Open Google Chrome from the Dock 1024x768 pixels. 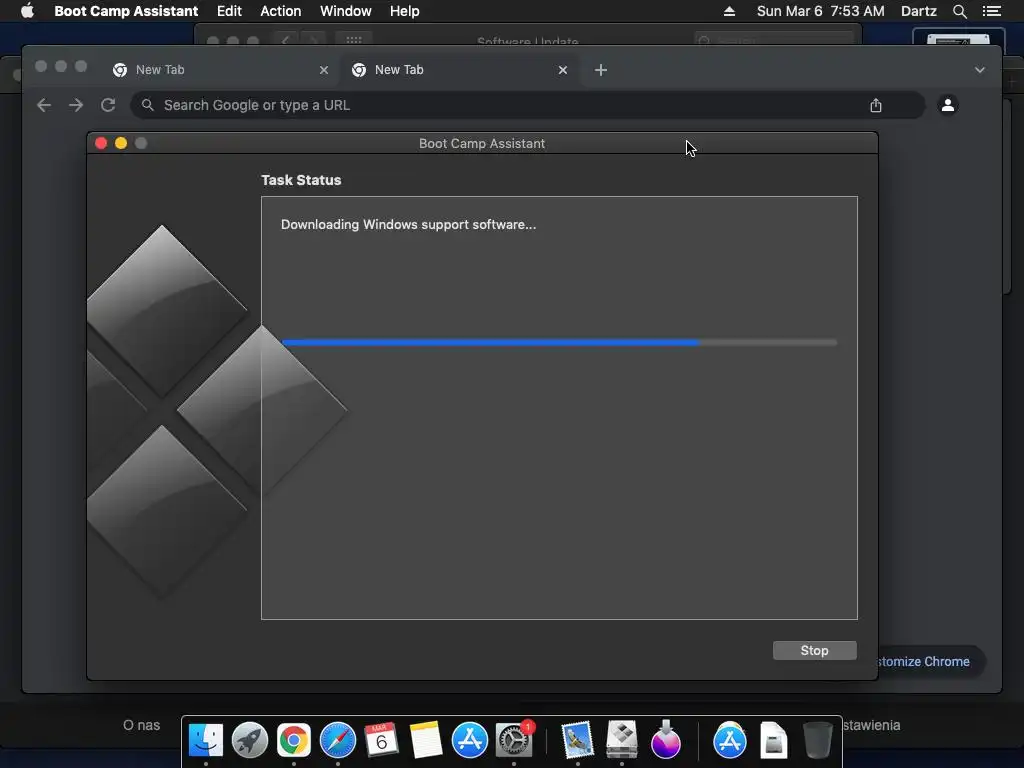pyautogui.click(x=294, y=740)
